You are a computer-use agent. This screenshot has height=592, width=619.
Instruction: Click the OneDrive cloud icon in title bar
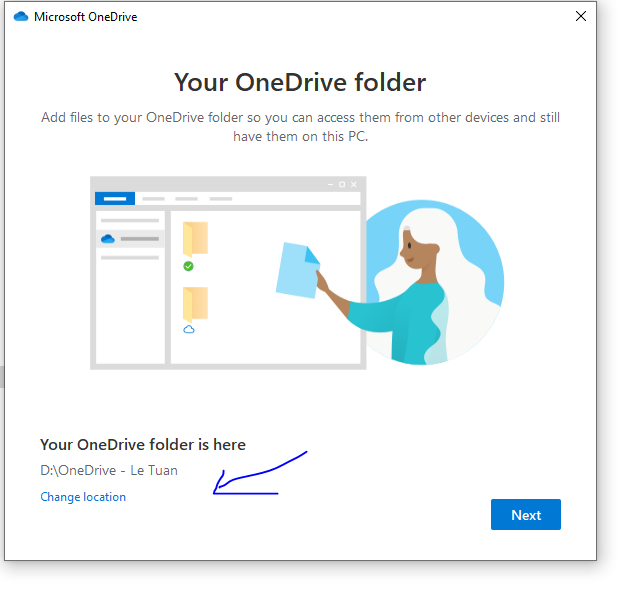[x=21, y=17]
